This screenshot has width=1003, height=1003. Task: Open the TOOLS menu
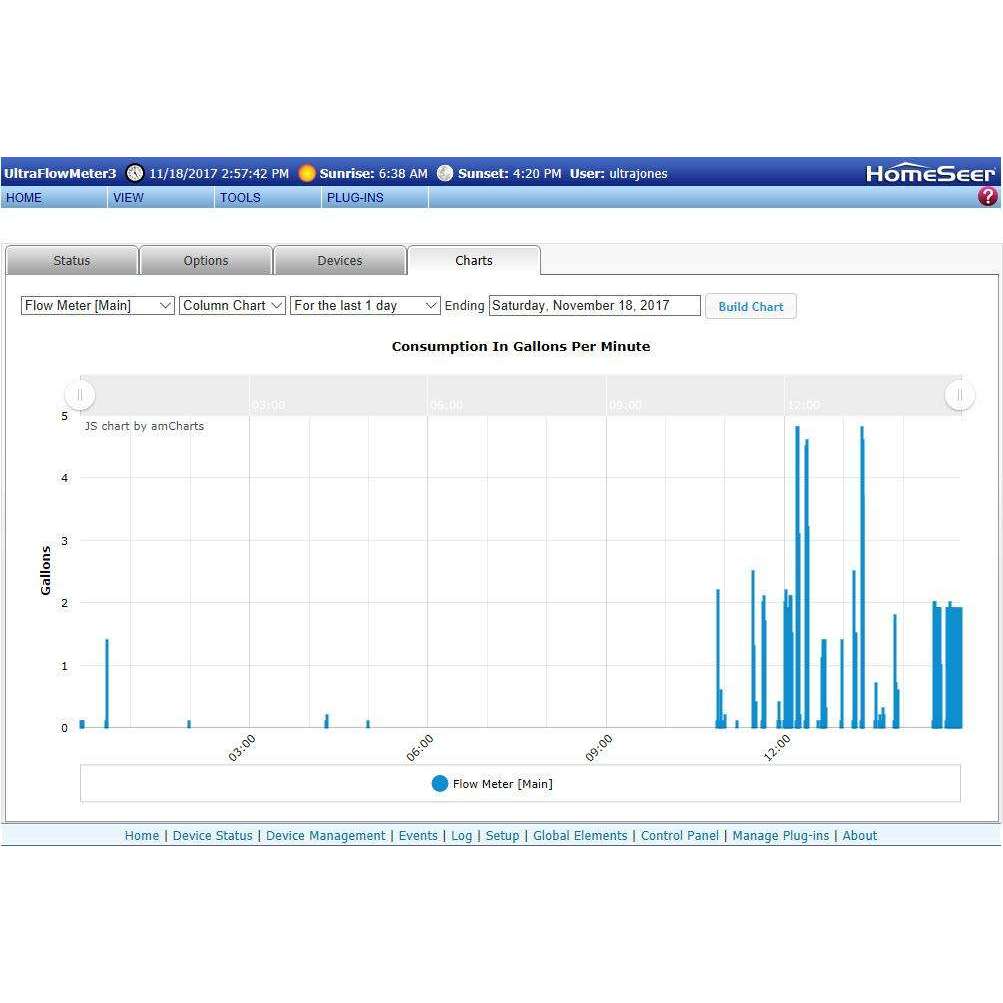tap(240, 198)
